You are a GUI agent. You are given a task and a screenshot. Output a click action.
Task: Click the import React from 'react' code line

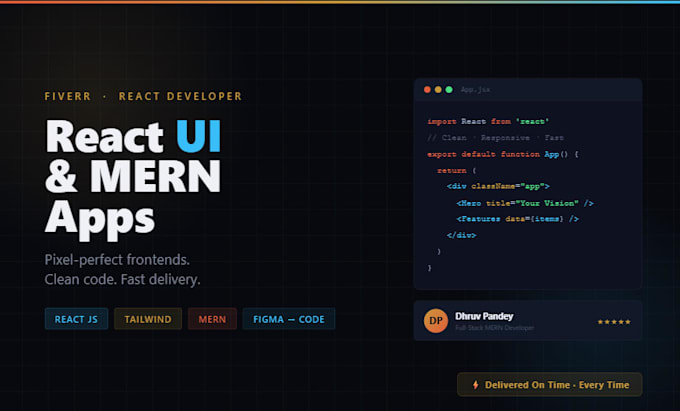(488, 121)
